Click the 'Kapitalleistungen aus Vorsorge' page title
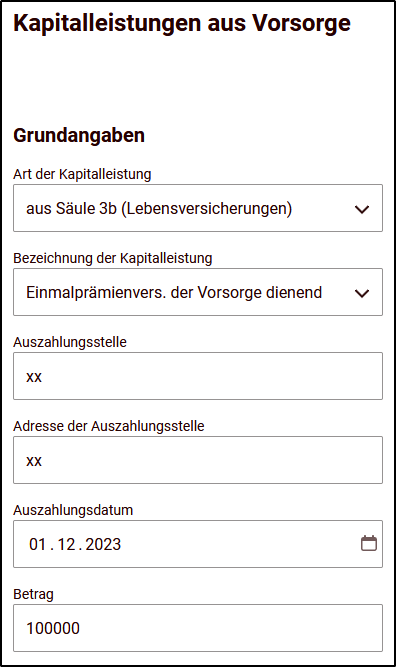Image resolution: width=396 pixels, height=667 pixels. click(x=182, y=23)
